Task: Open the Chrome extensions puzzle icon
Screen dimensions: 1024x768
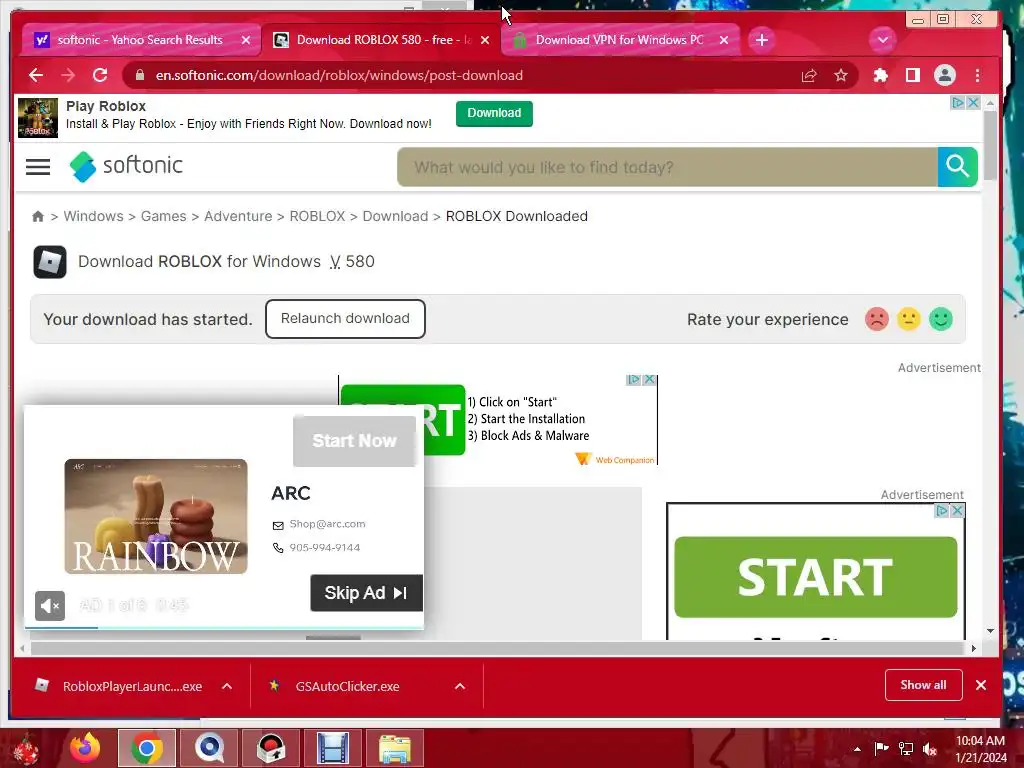Action: (880, 76)
